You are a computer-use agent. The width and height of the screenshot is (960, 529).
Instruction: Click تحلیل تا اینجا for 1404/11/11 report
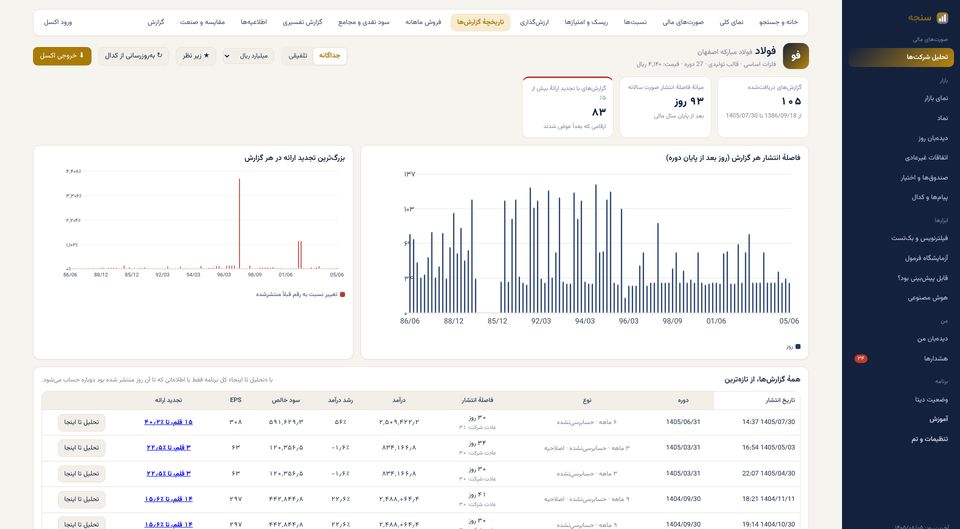click(x=81, y=500)
